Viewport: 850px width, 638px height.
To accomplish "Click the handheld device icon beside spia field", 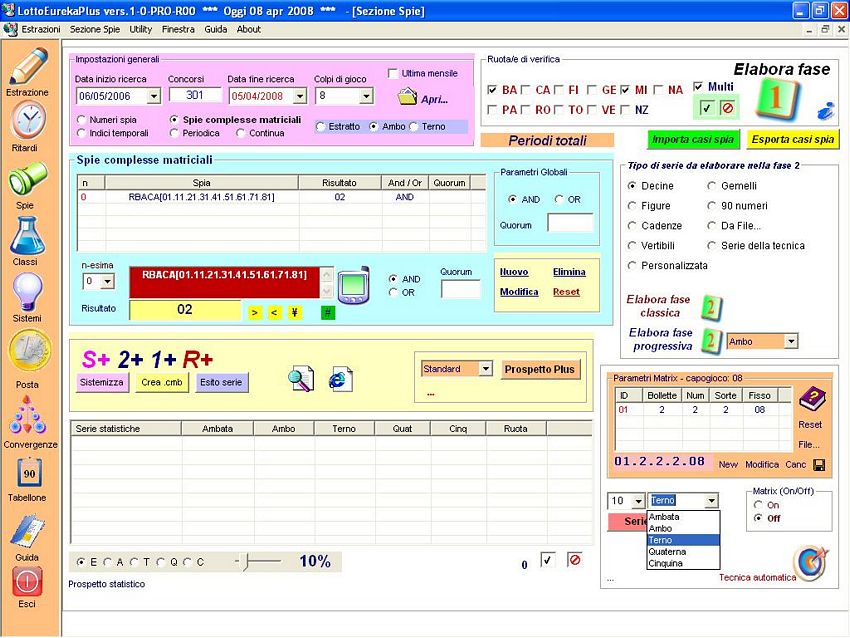I will tap(353, 286).
